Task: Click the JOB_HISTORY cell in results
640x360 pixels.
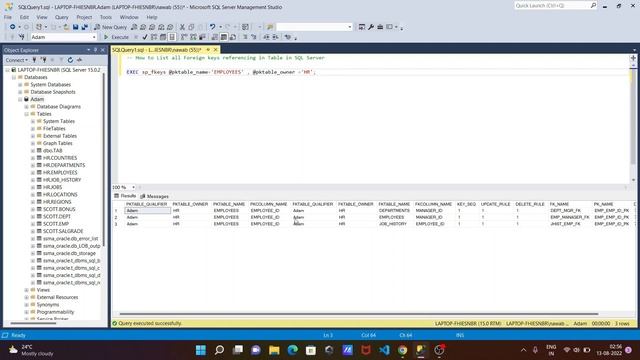Action: tap(393, 224)
